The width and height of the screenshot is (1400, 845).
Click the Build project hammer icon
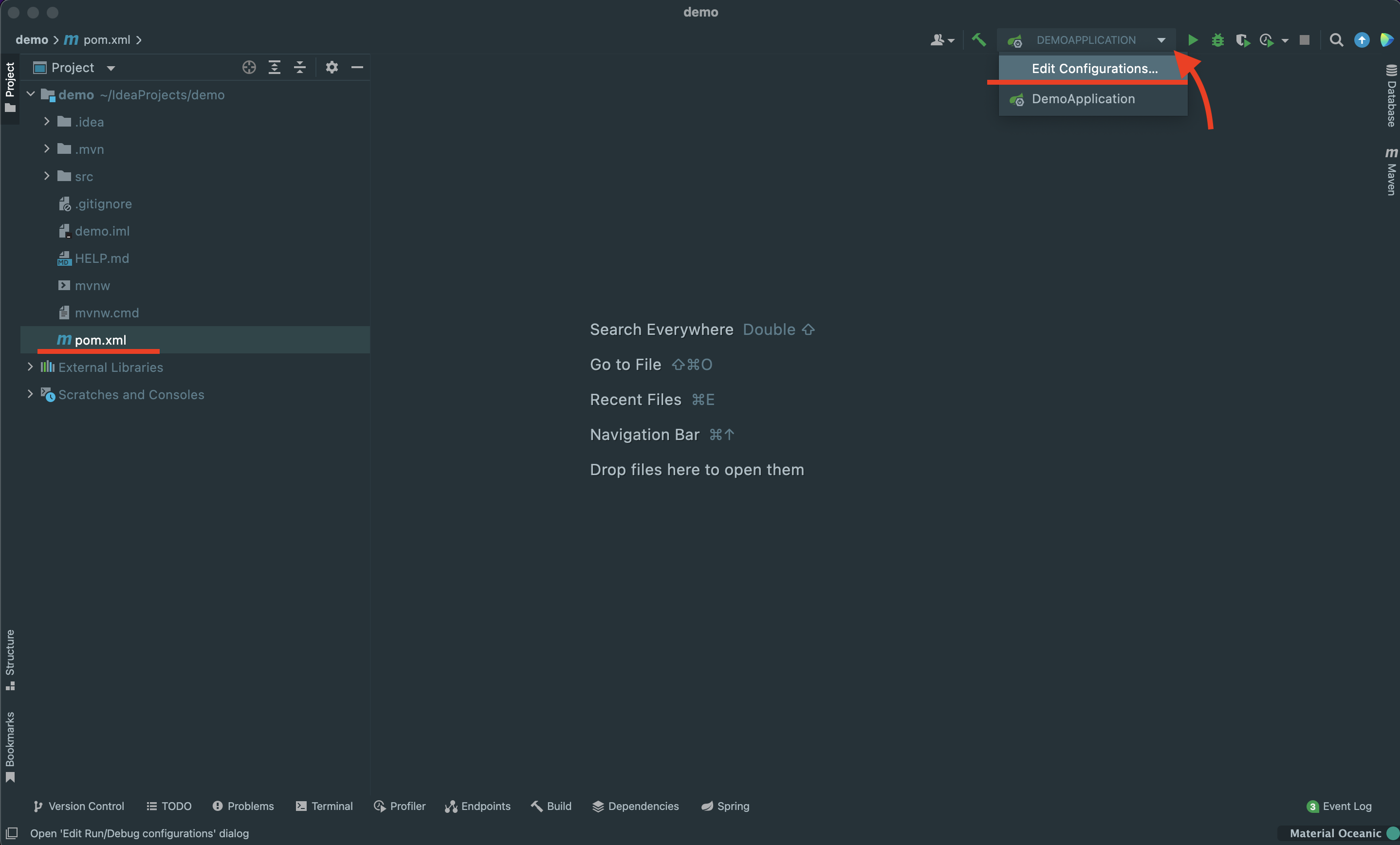tap(978, 40)
